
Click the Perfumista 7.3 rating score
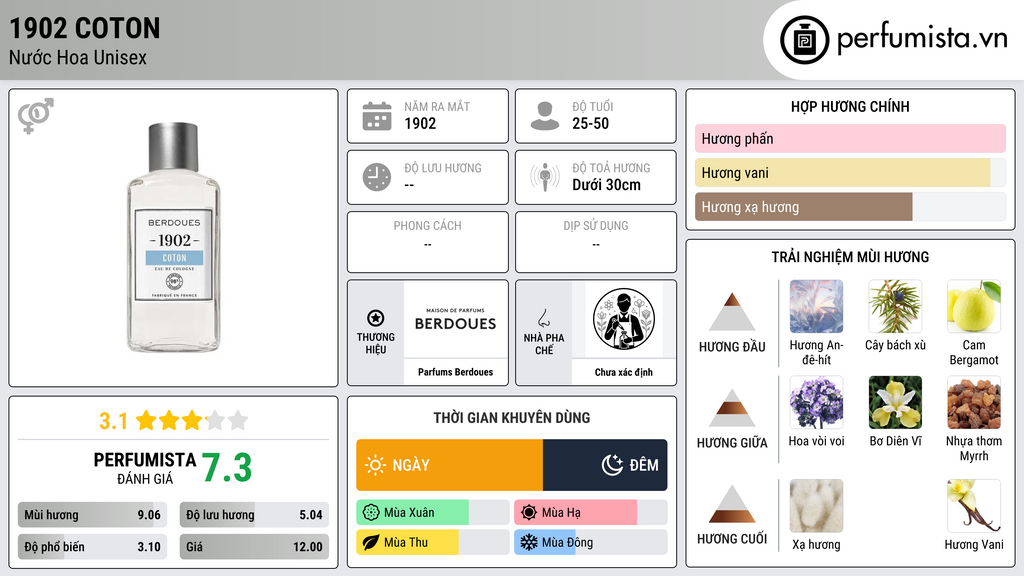click(227, 468)
